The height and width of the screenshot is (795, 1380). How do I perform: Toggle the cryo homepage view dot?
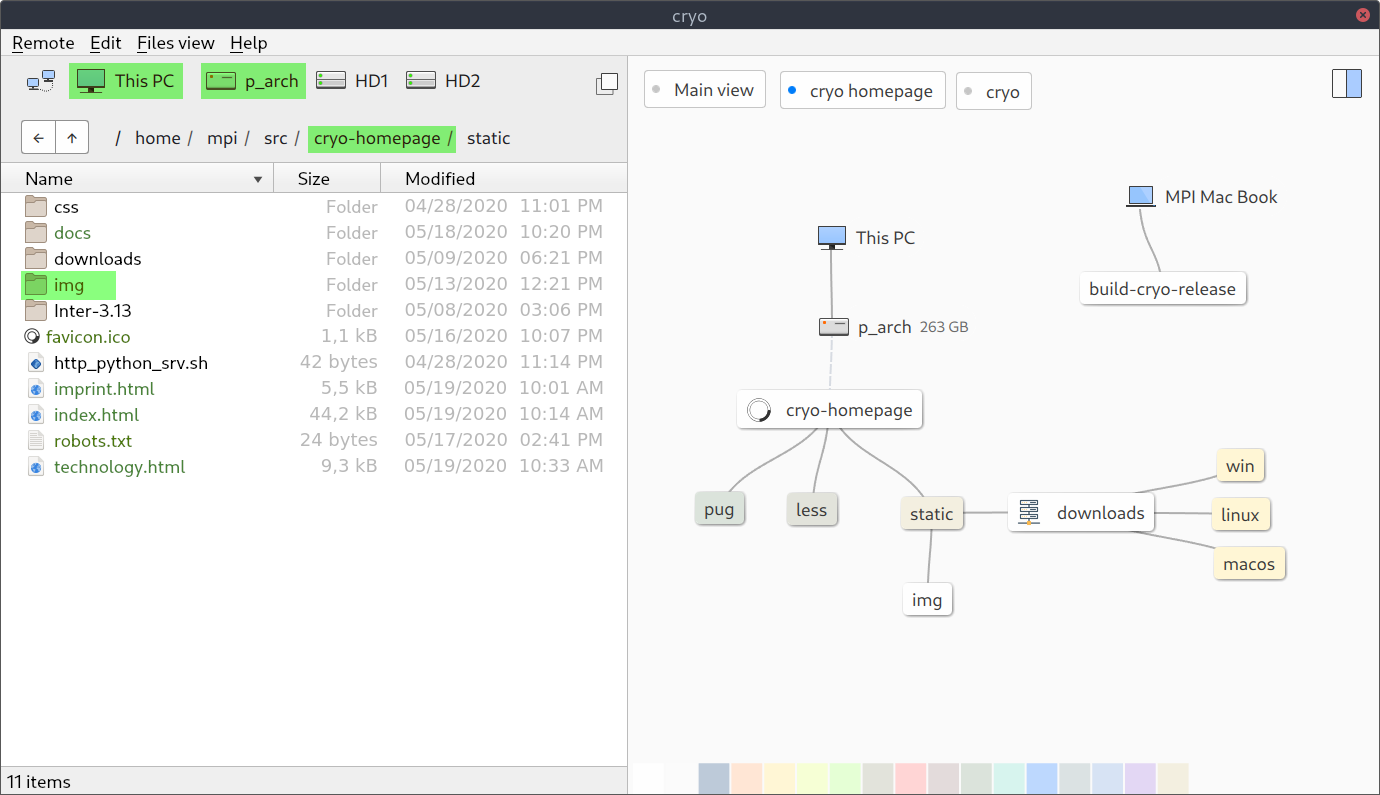tap(790, 90)
